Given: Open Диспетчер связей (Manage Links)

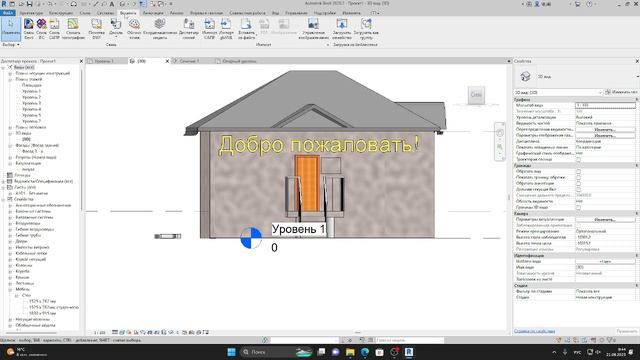Looking at the screenshot, I should [x=189, y=29].
